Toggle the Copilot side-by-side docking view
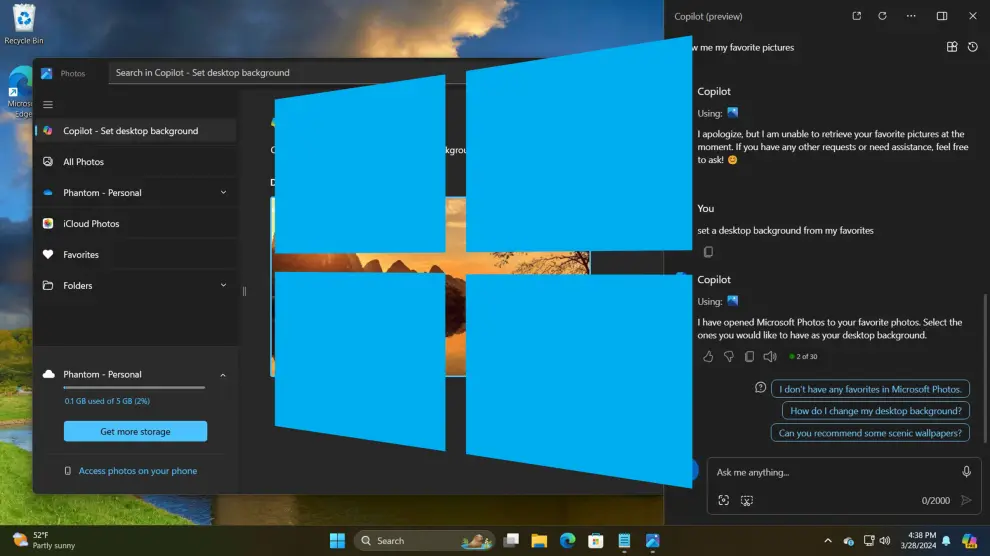Screen dimensions: 990x556 click(x=941, y=16)
